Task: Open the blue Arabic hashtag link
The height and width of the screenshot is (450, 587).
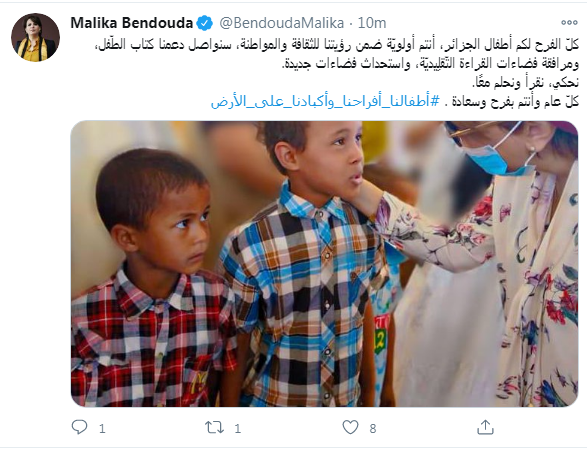Action: 325,101
